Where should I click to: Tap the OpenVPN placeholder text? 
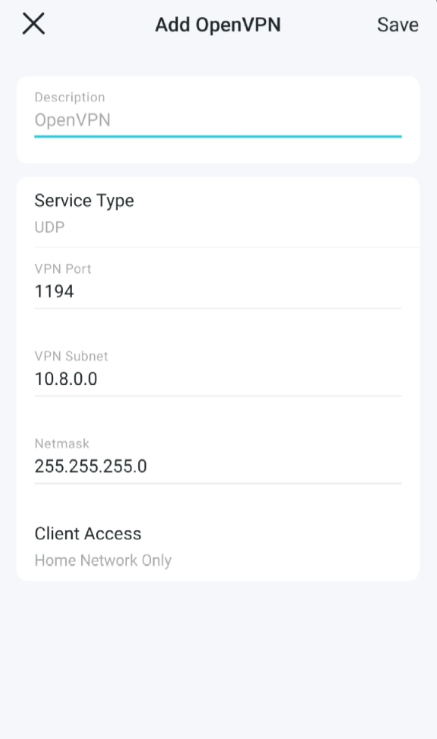coord(72,120)
